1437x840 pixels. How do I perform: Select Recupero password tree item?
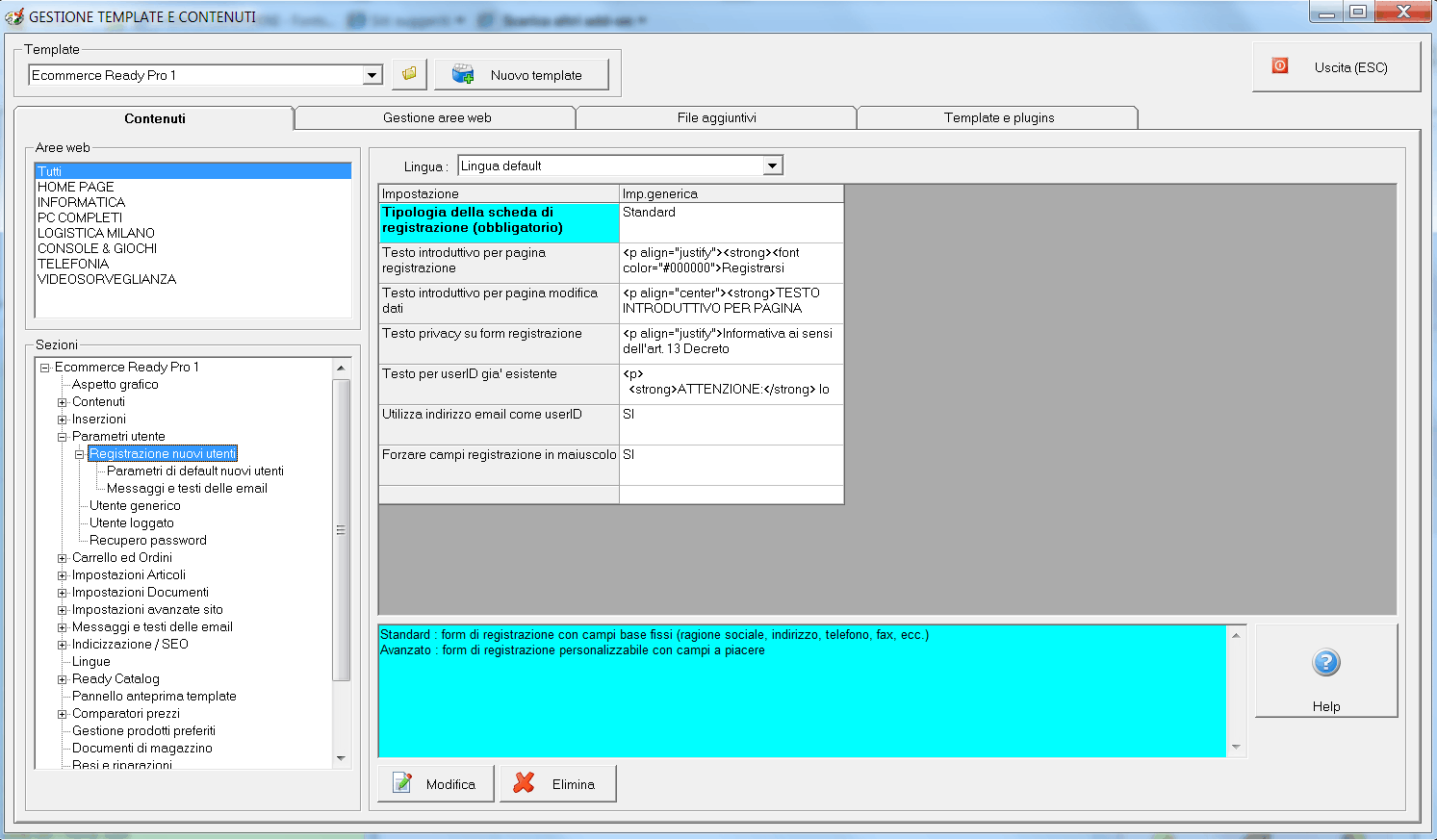click(x=148, y=541)
